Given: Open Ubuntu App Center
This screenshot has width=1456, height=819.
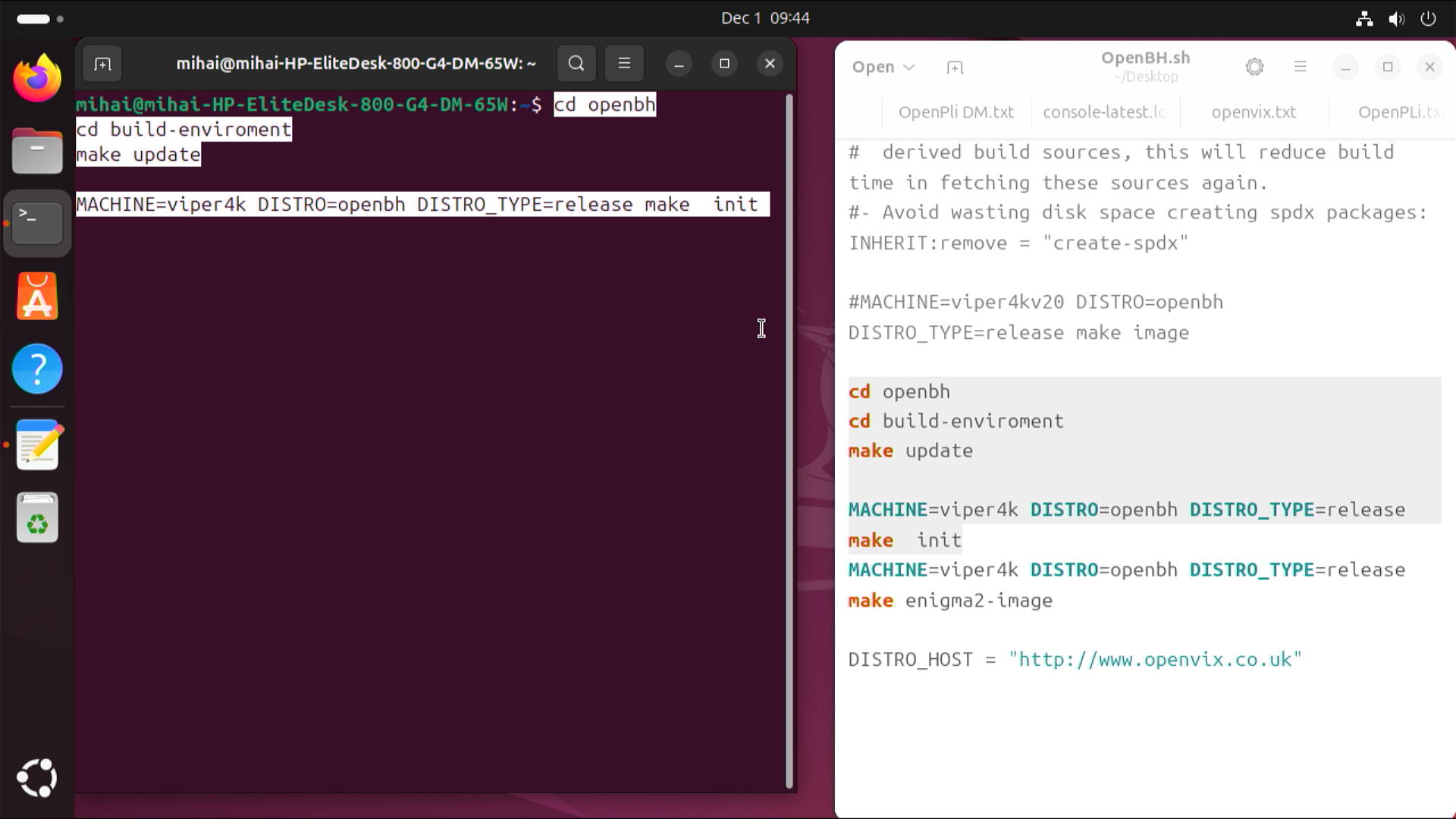Looking at the screenshot, I should [x=37, y=297].
